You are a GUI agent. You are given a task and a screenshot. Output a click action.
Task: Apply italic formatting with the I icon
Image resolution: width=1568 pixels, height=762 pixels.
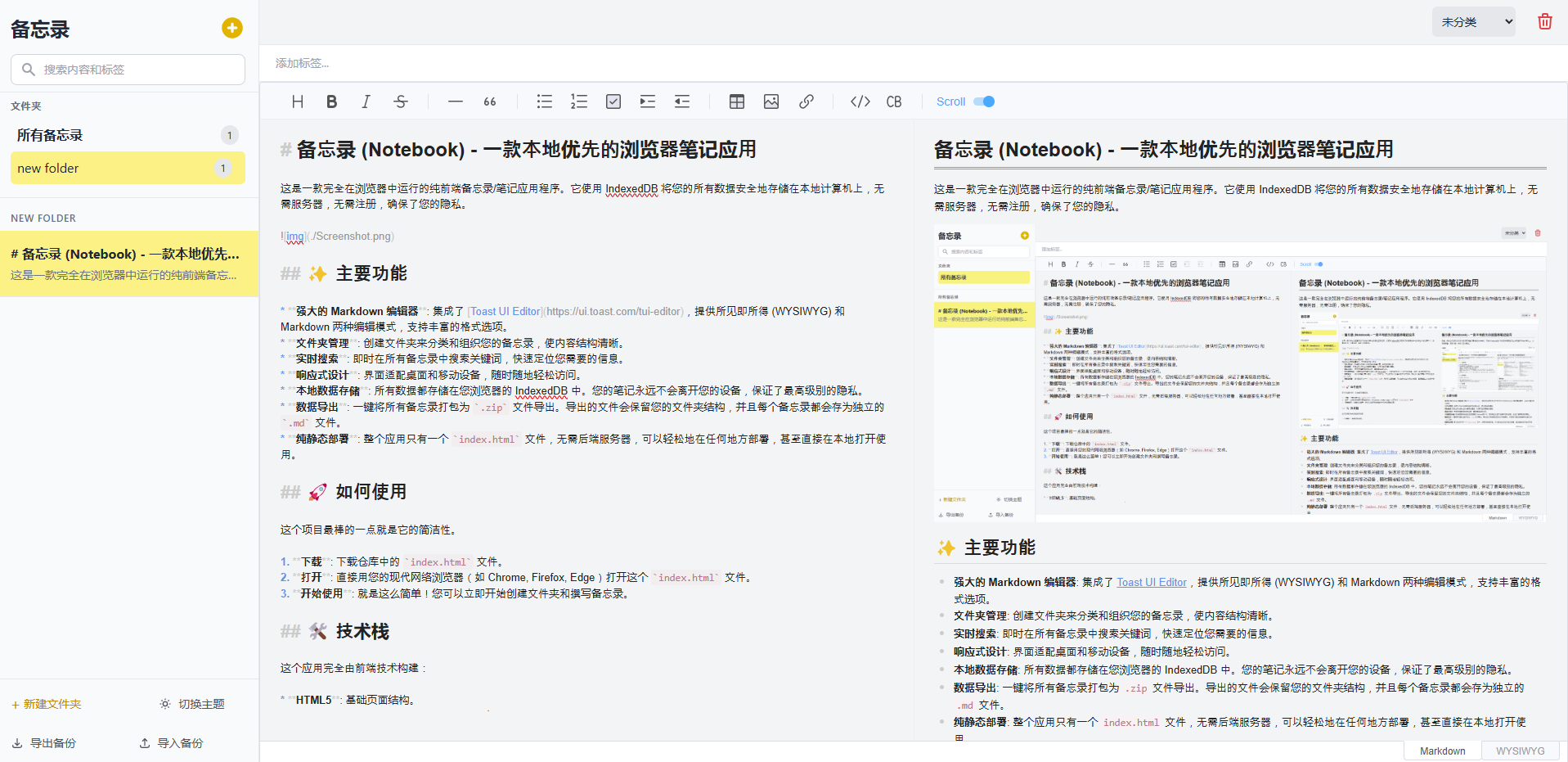(366, 101)
